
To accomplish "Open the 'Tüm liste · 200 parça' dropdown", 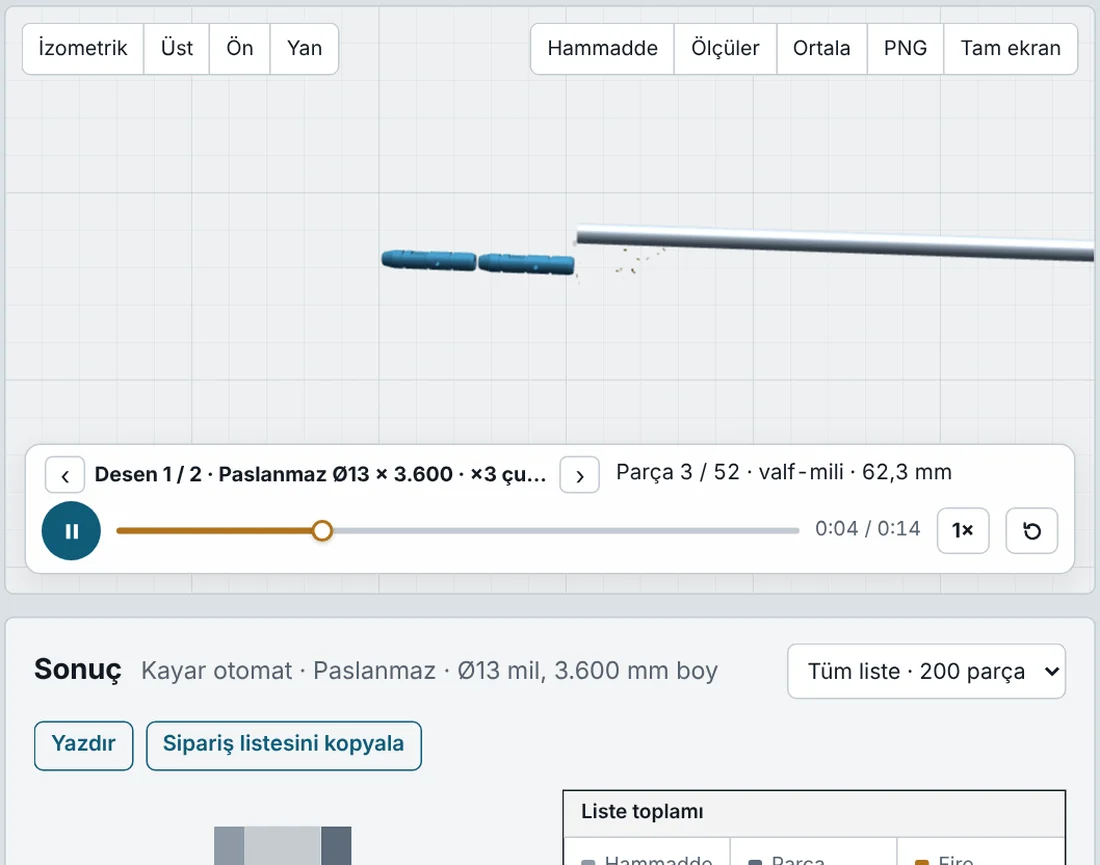I will (x=926, y=671).
